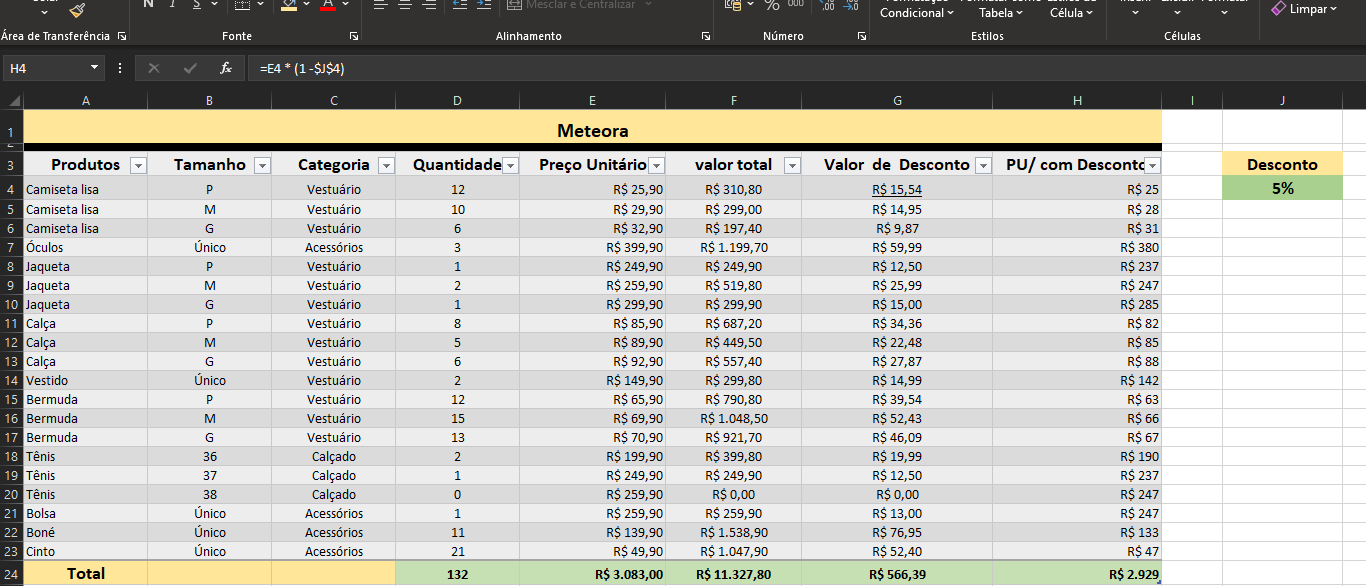Expand the Name Box dropdown arrow

(95, 68)
